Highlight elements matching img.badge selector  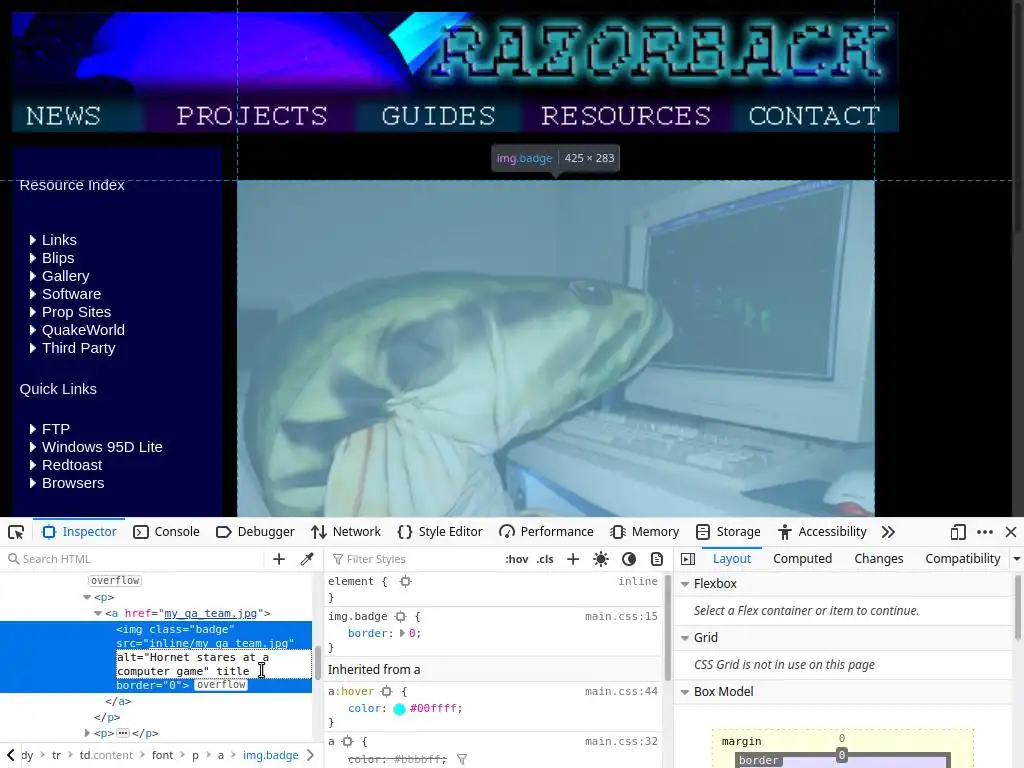pos(400,616)
